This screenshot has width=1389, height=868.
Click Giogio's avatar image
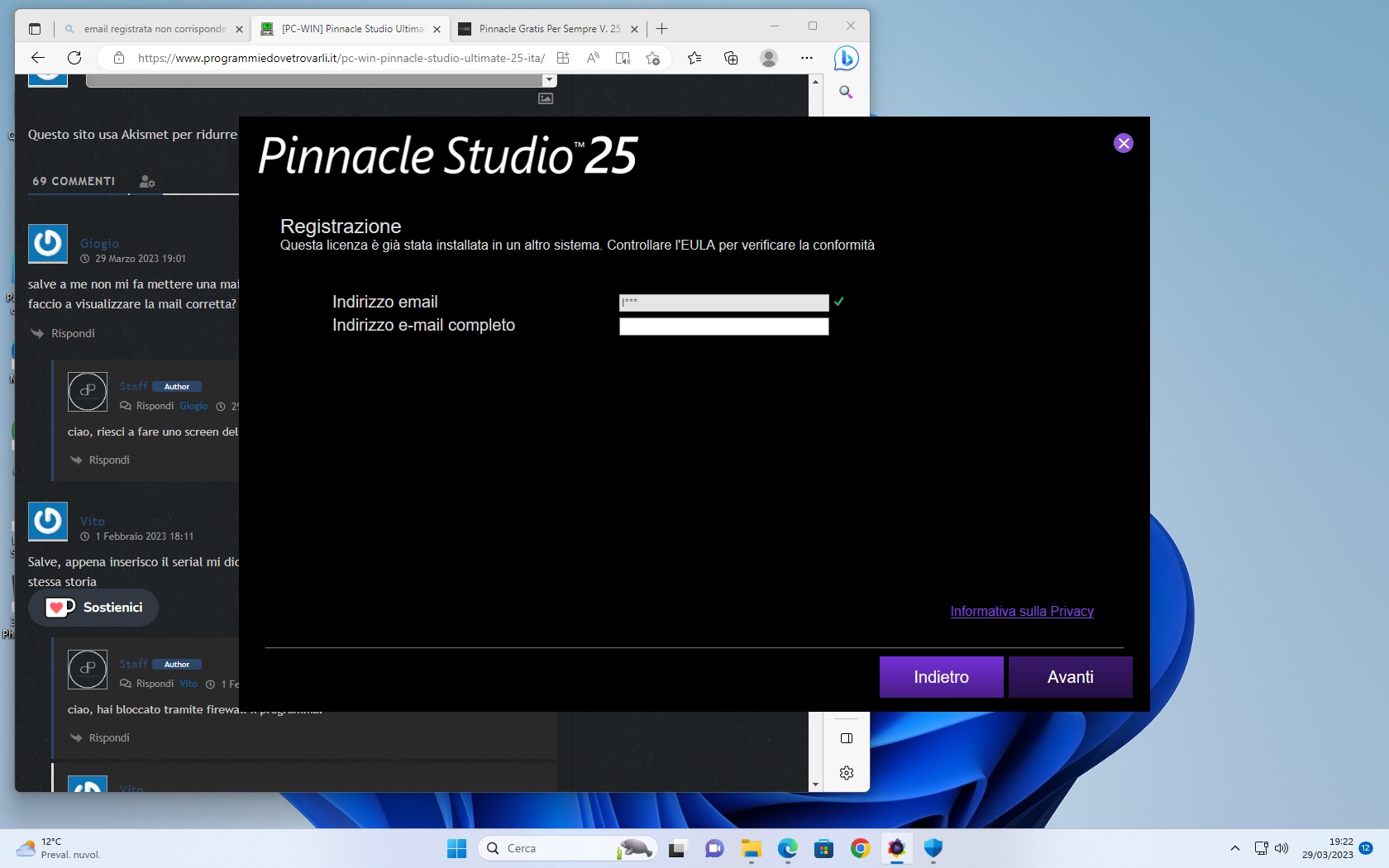[48, 244]
